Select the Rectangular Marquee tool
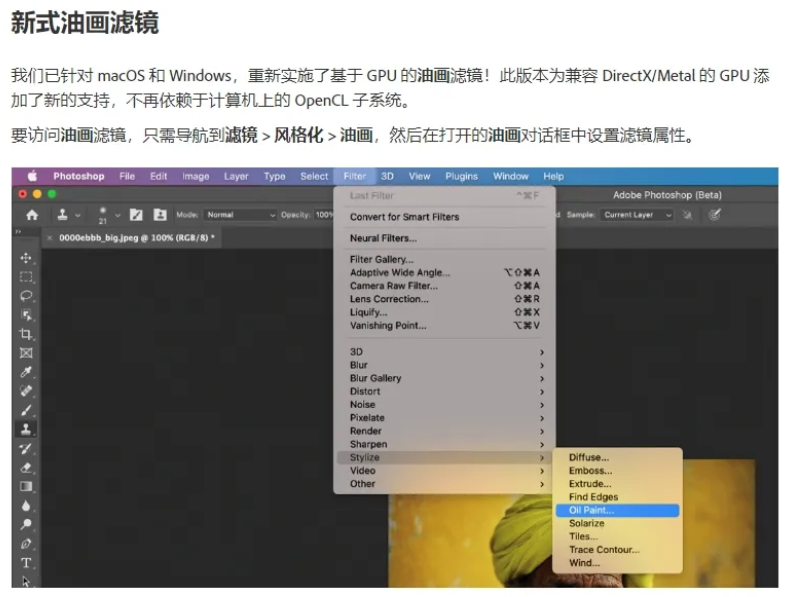This screenshot has width=787, height=597. click(26, 277)
